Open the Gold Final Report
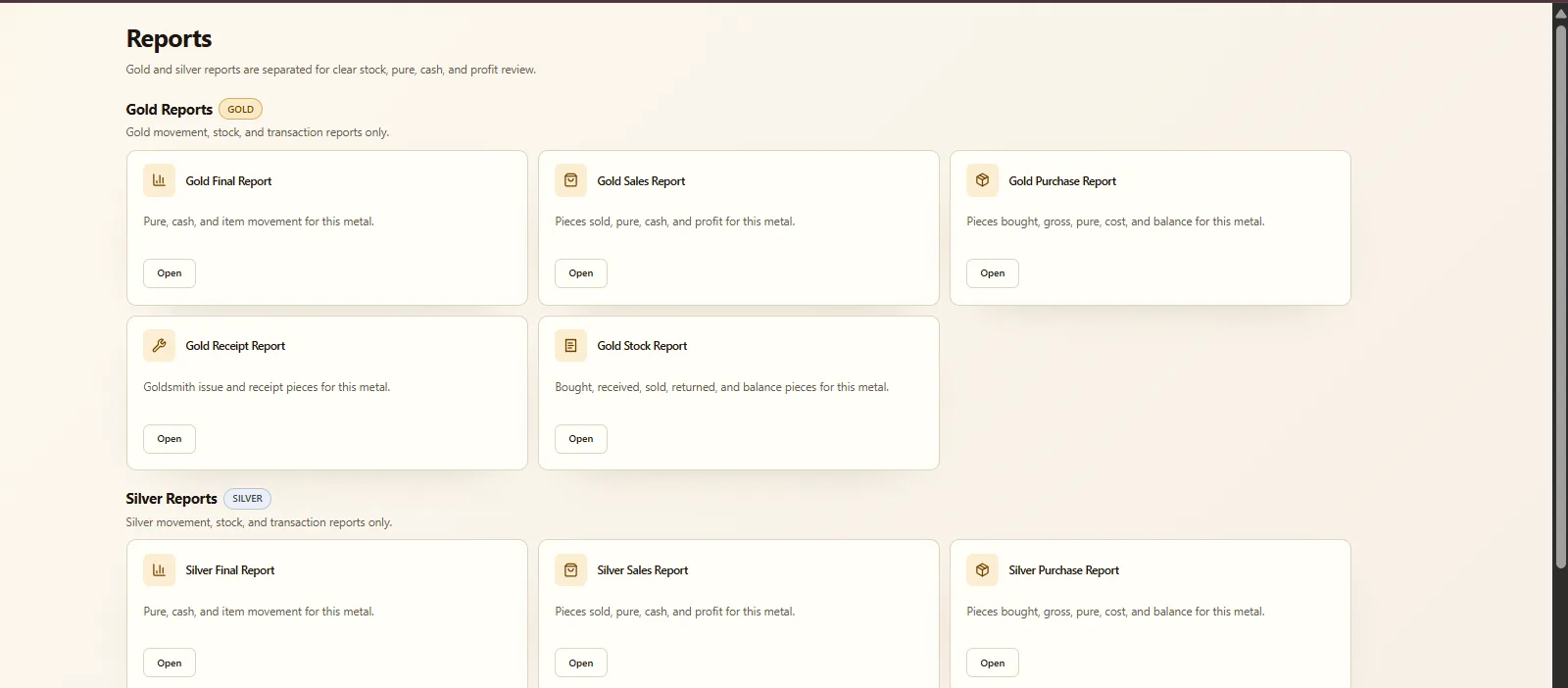1568x688 pixels. tap(170, 273)
